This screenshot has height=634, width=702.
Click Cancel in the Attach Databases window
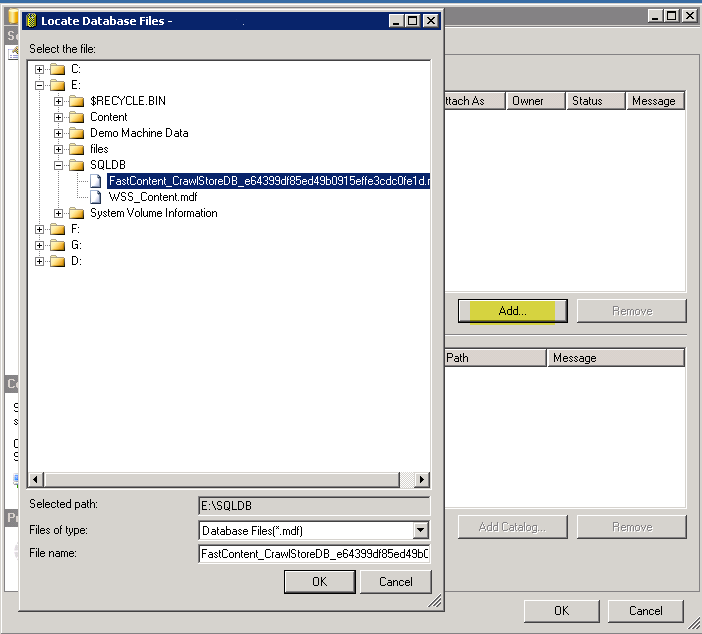(646, 611)
